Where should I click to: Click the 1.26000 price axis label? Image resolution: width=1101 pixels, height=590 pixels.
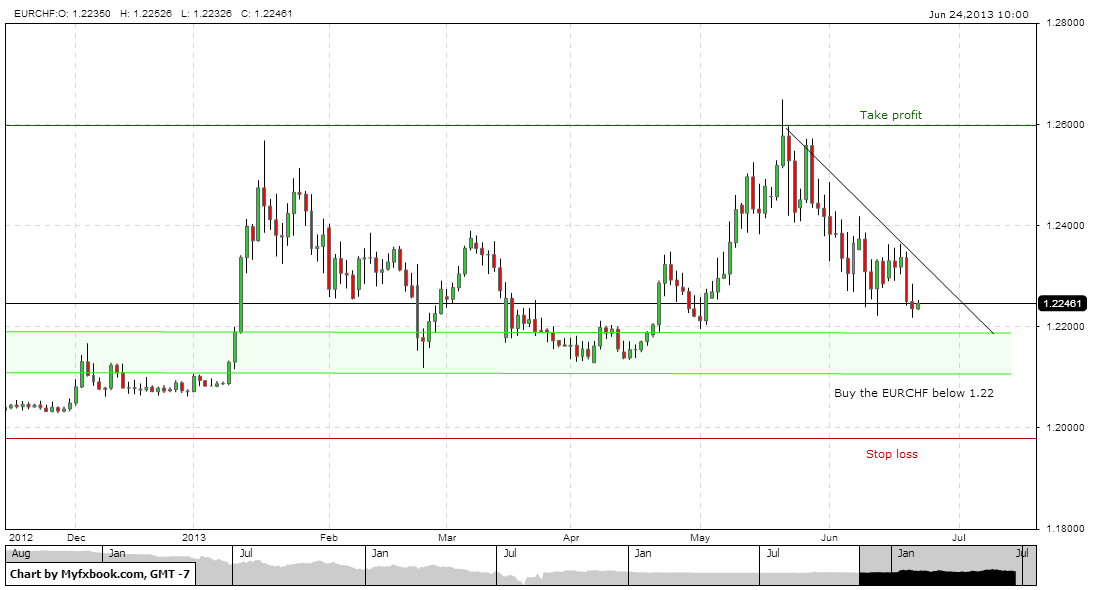coord(1064,124)
